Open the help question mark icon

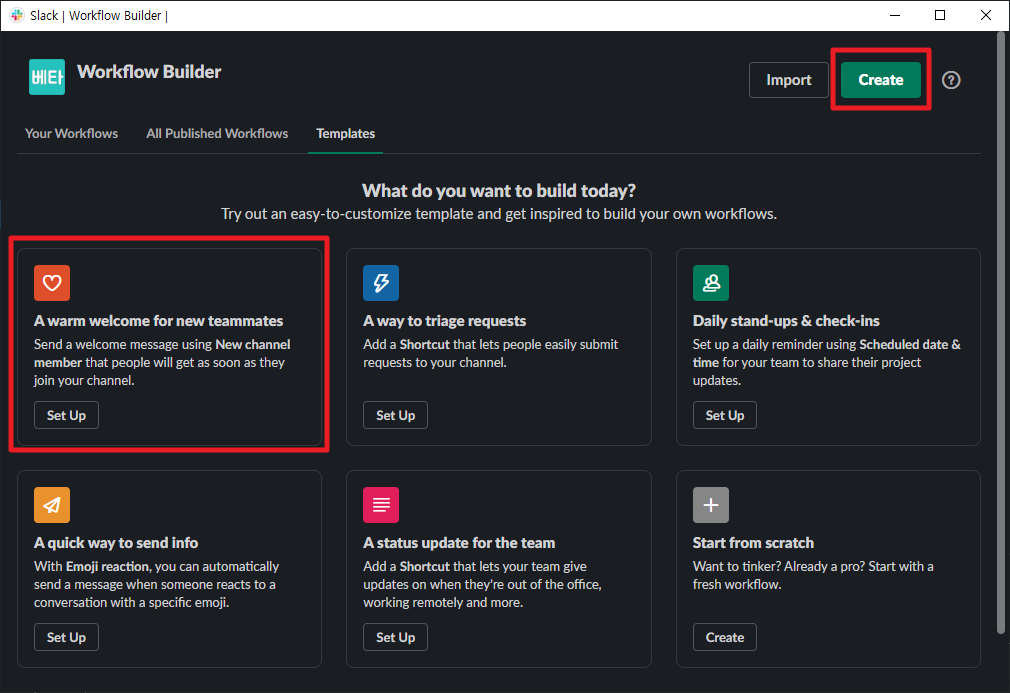(951, 80)
